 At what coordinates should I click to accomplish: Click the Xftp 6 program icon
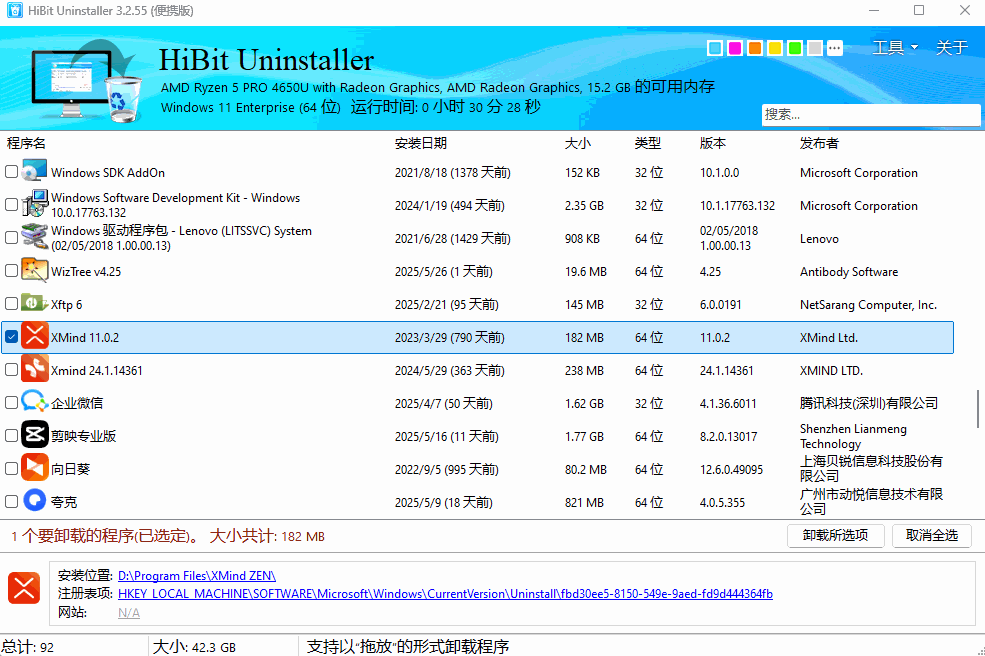[x=35, y=303]
